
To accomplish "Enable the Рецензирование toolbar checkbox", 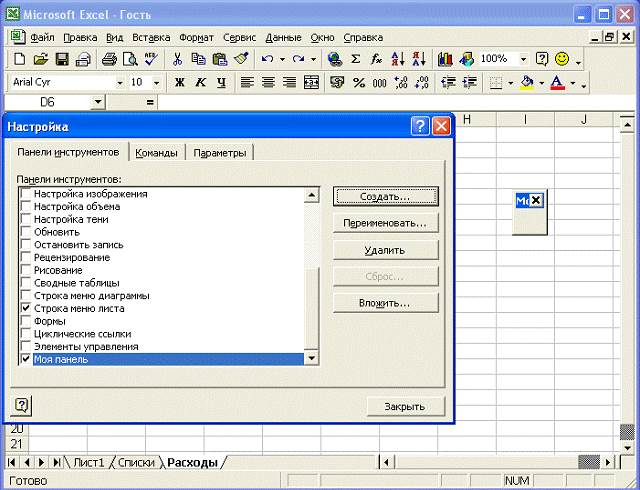I will click(25, 258).
